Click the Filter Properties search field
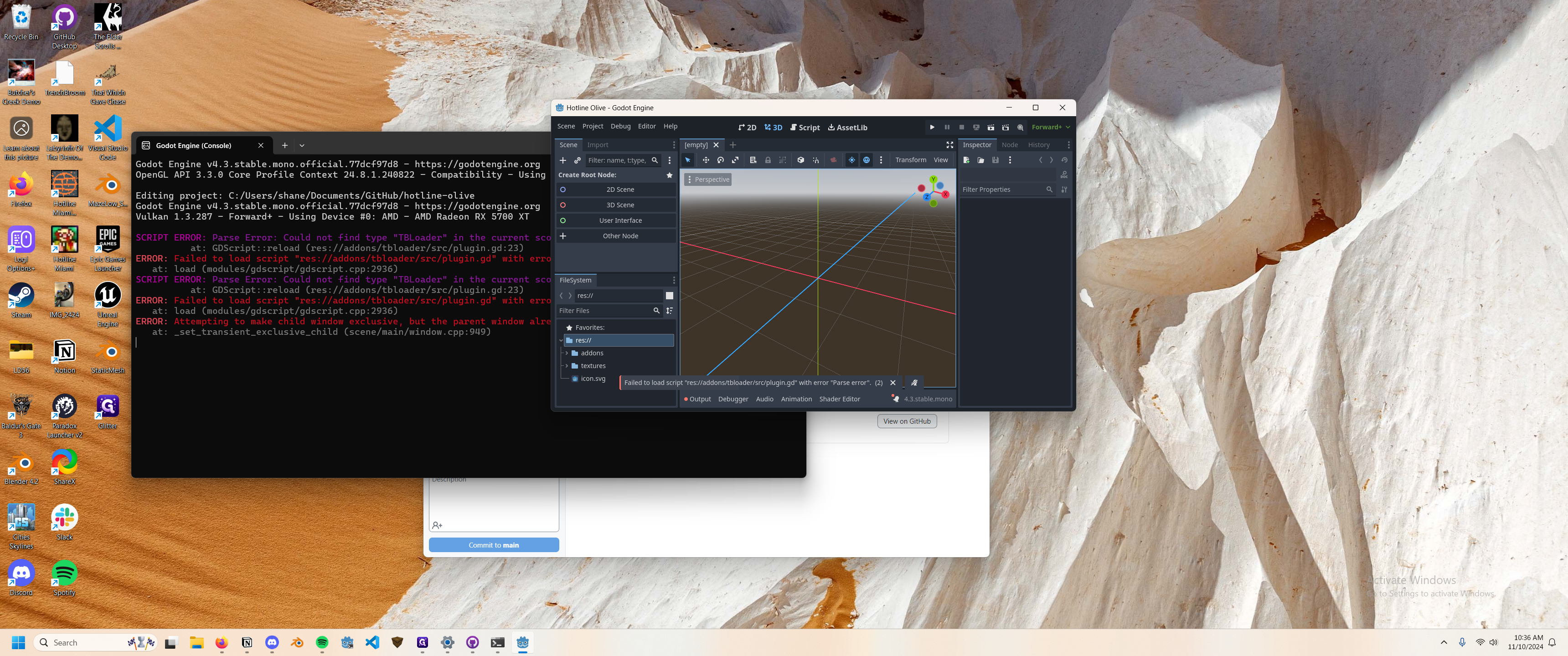The height and width of the screenshot is (656, 1568). tap(1007, 190)
